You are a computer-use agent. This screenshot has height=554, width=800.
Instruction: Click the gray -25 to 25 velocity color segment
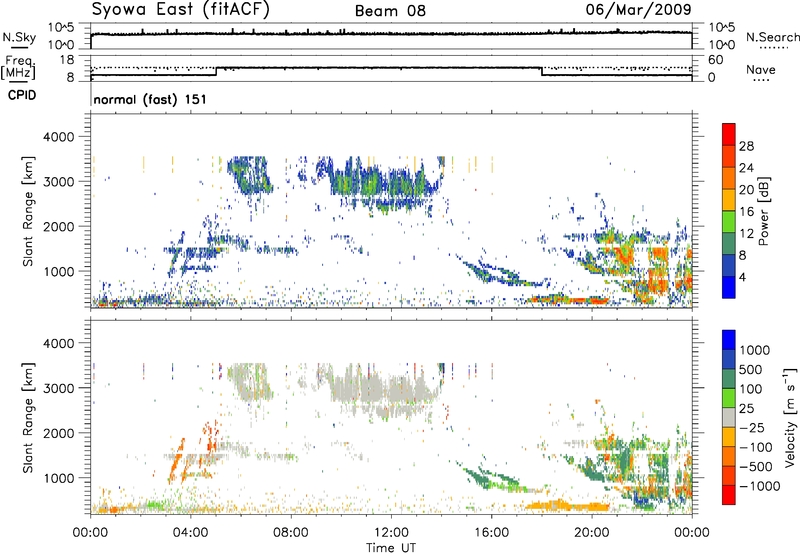(729, 418)
